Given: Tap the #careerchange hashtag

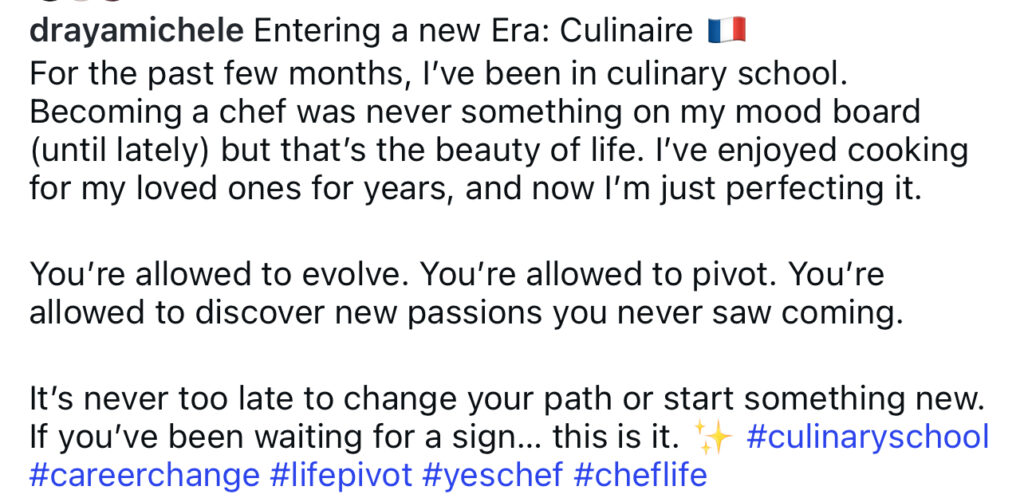Looking at the screenshot, I should [x=142, y=473].
